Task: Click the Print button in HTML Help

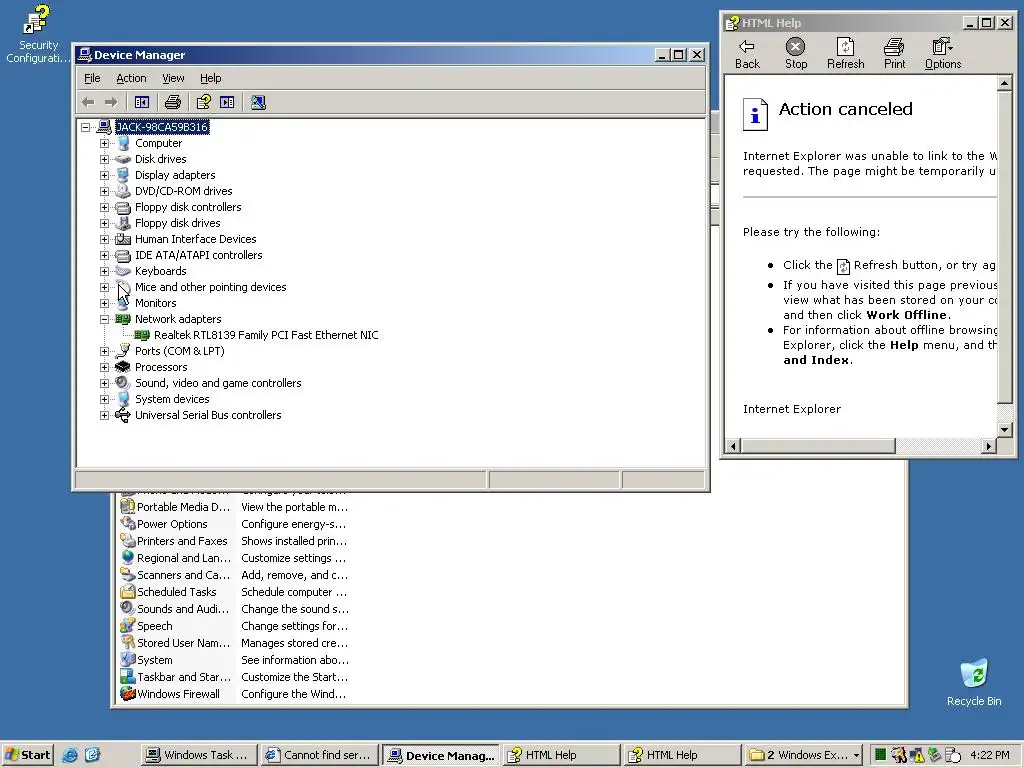Action: click(x=894, y=54)
